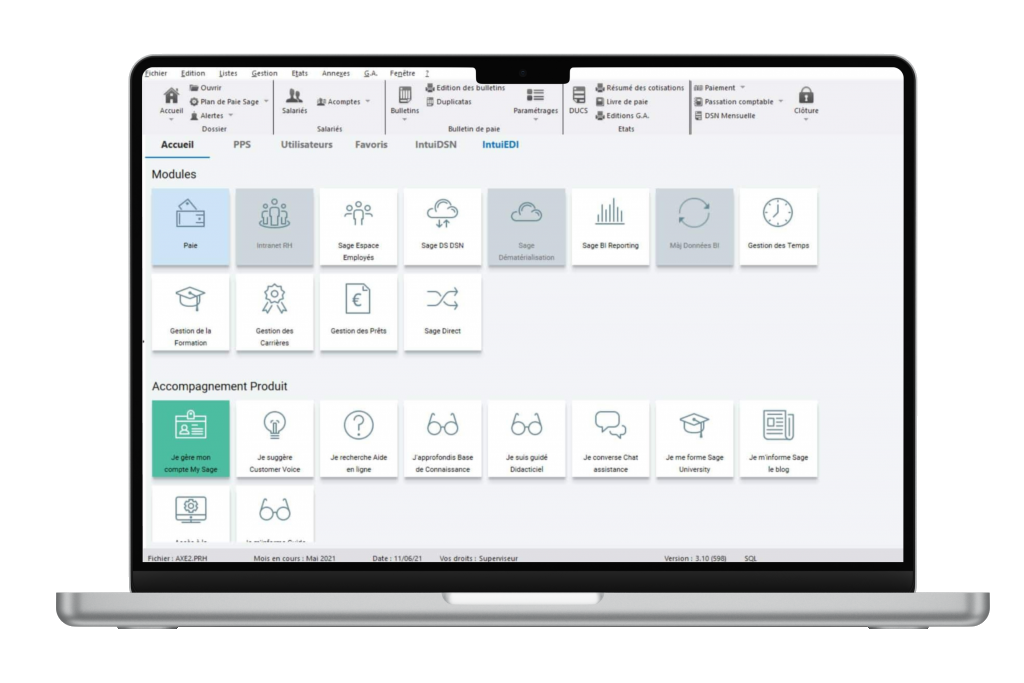Open Gestion de la Formation tile
Viewport: 1024px width, 683px height.
[190, 312]
